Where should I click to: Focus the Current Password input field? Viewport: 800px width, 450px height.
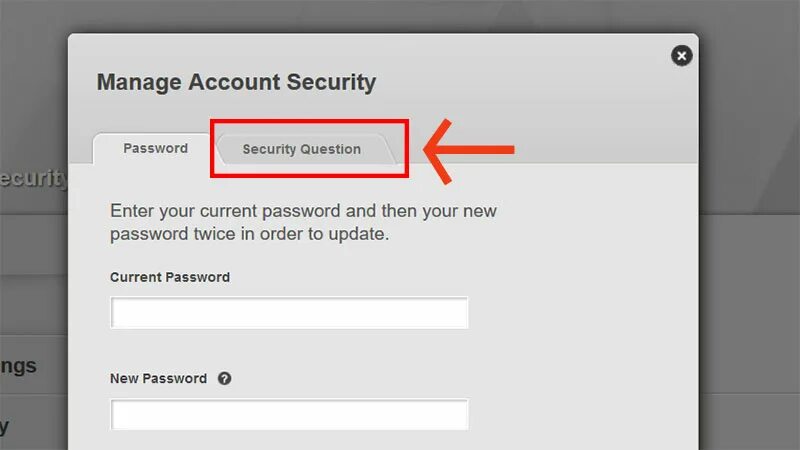pos(289,313)
